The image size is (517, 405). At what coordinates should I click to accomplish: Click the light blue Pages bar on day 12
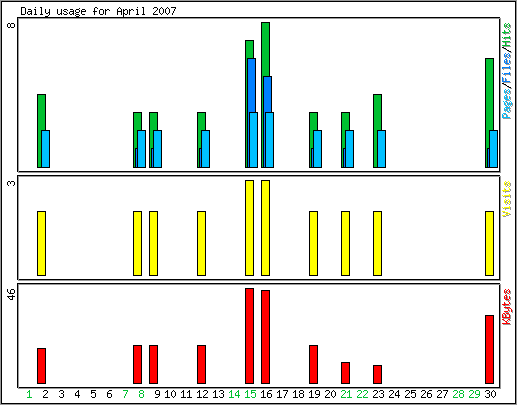(x=206, y=149)
